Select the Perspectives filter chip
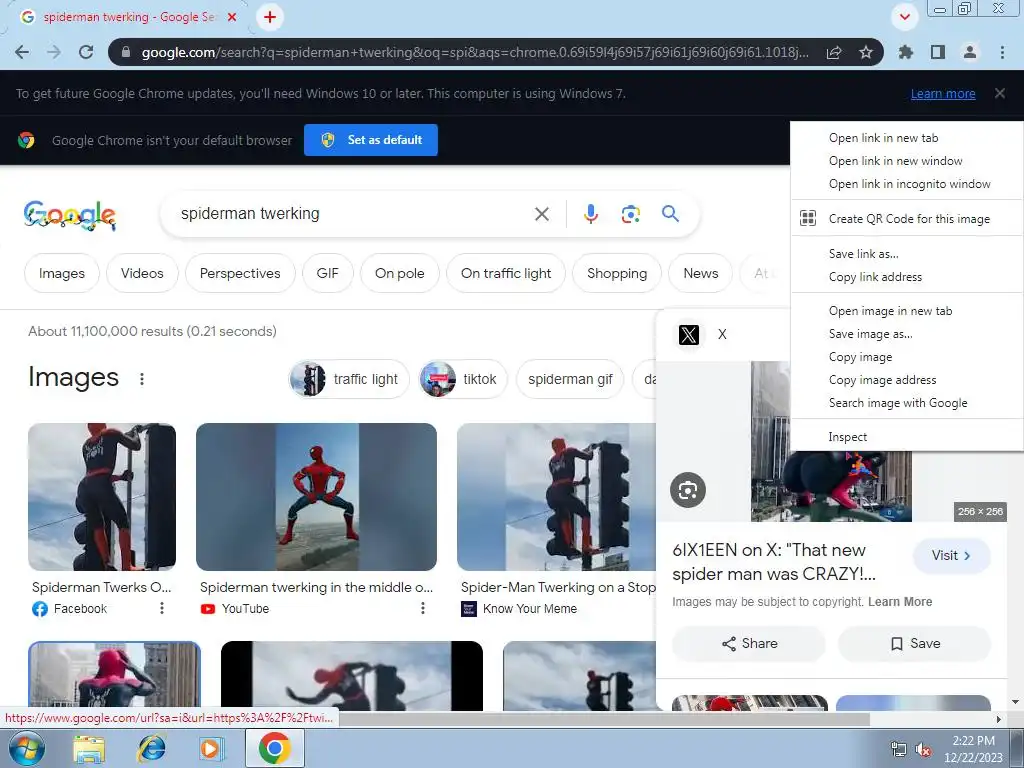This screenshot has width=1024, height=768. [x=240, y=274]
